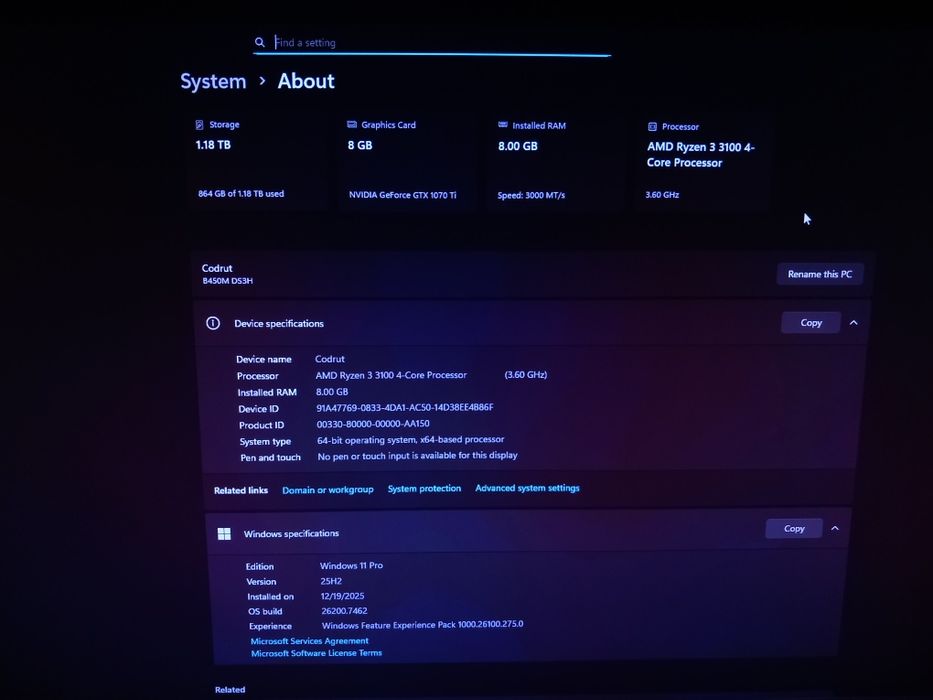
Task: Click Rename this PC button
Action: point(820,274)
